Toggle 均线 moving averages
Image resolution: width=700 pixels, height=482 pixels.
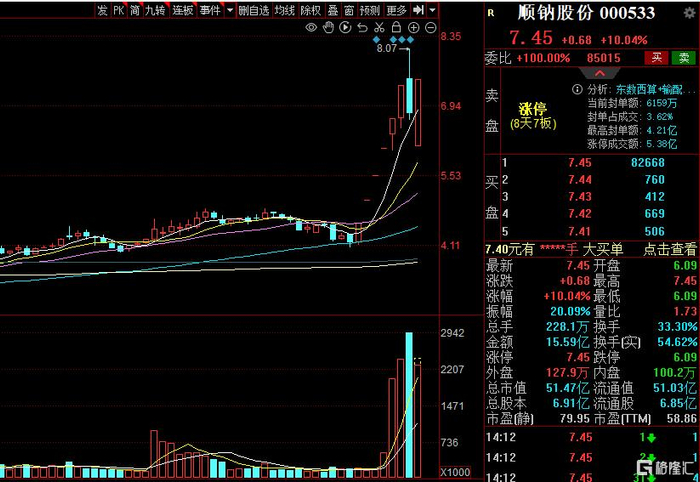[x=285, y=10]
